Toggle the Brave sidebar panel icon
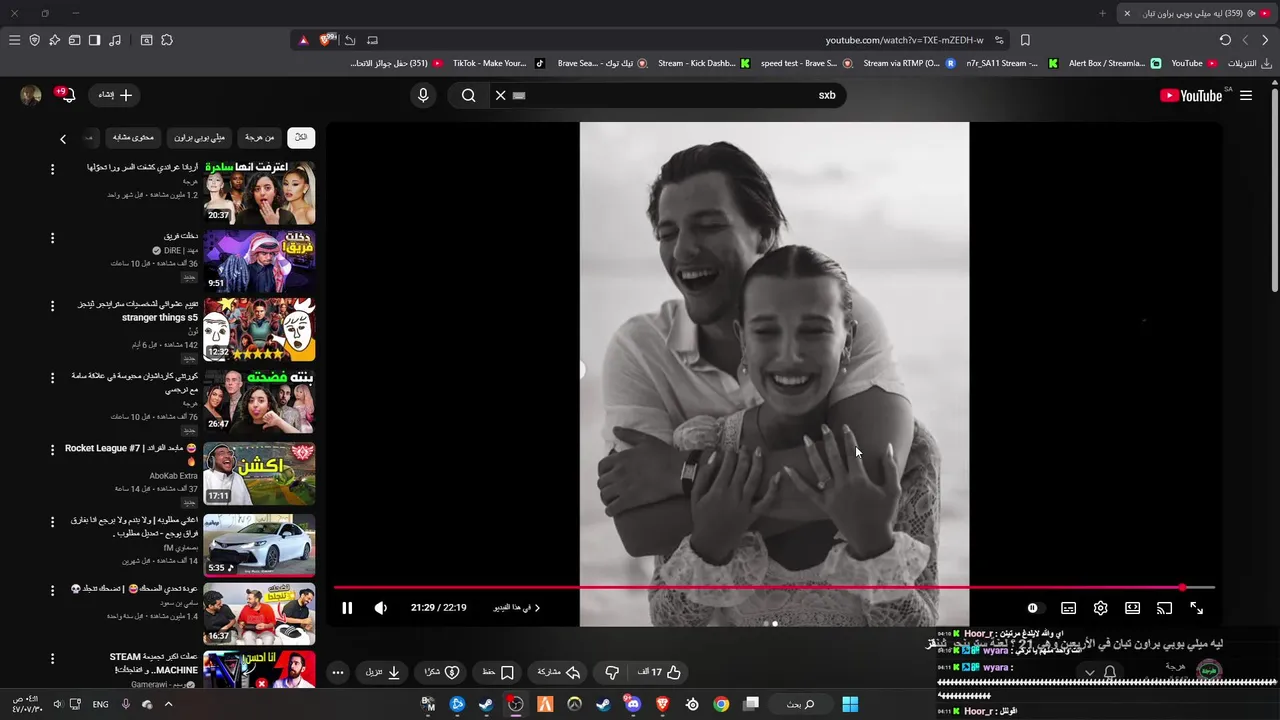The image size is (1280, 720). coord(94,40)
